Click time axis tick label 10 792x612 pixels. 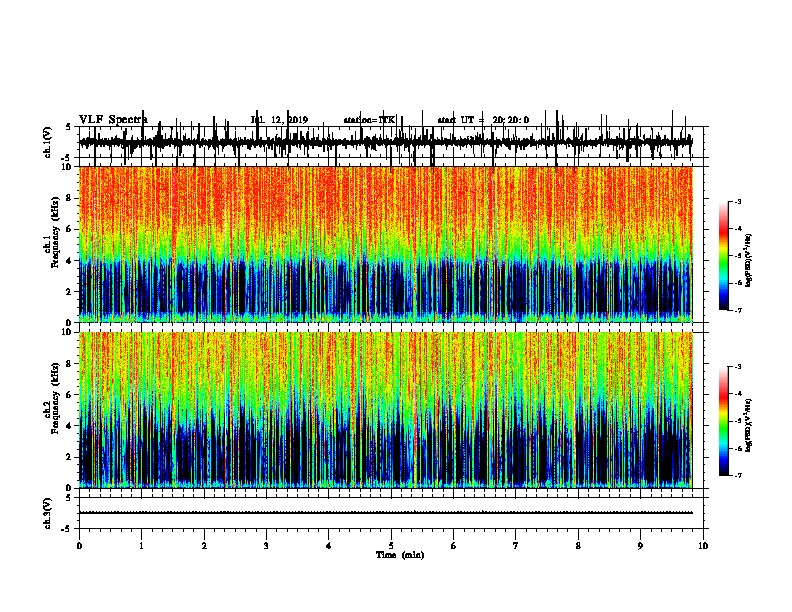point(703,546)
